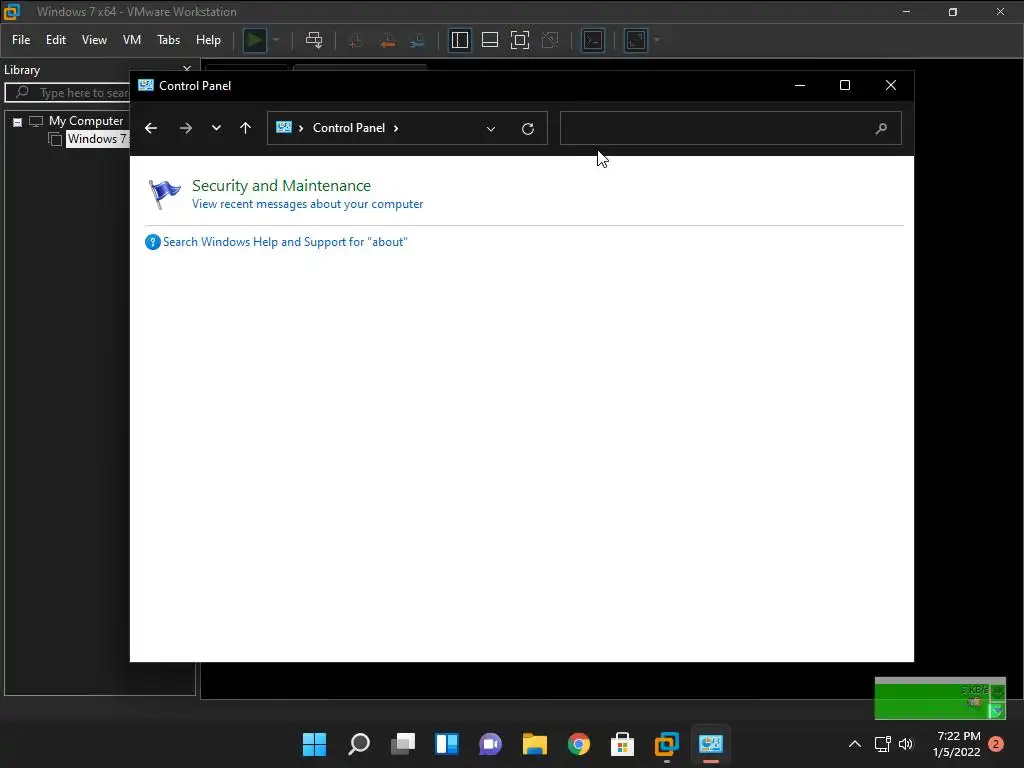Viewport: 1024px width, 768px height.
Task: Select My Computer in the Library tree
Action: coord(86,121)
